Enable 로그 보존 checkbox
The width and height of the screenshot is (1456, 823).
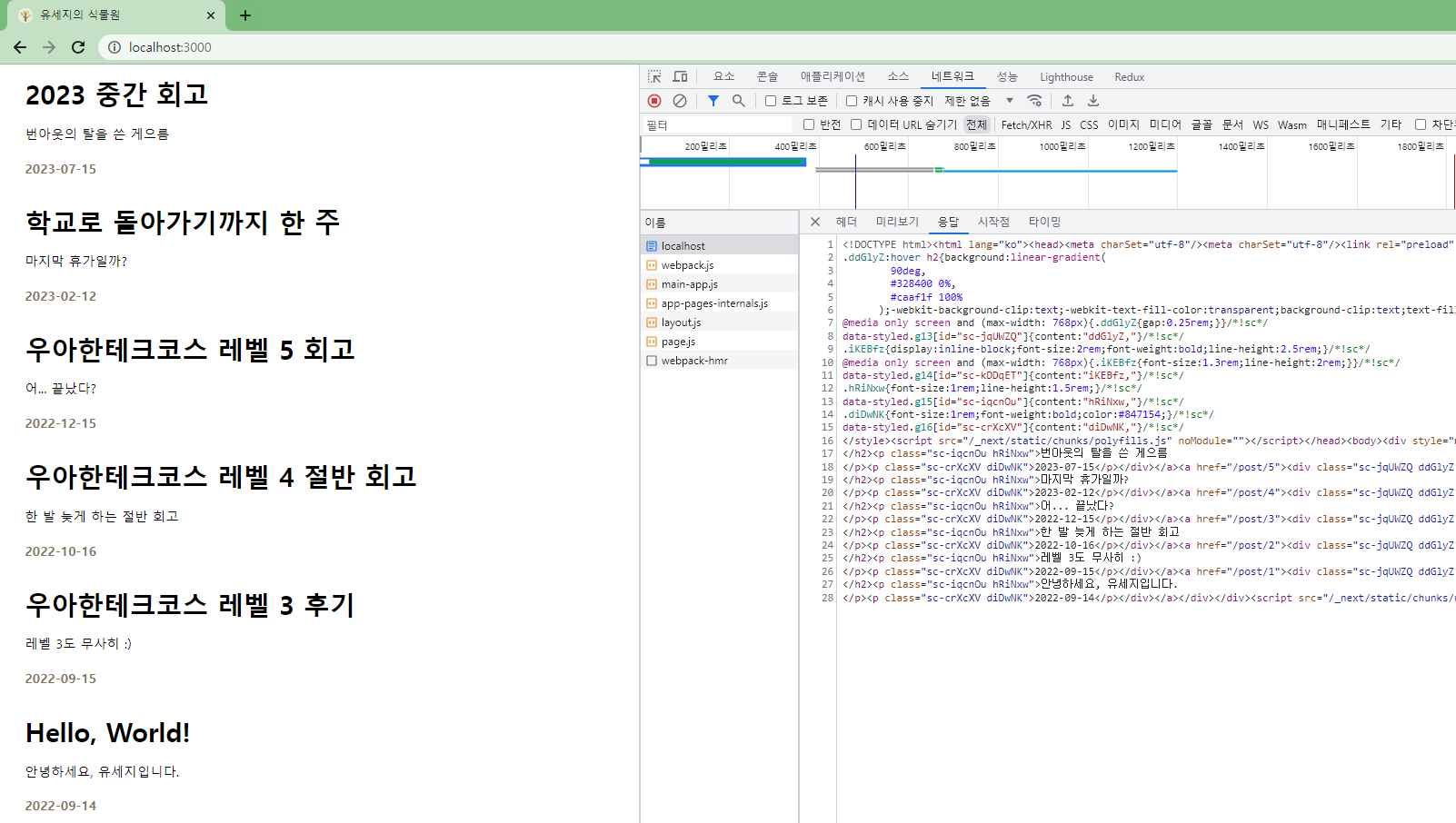tap(771, 101)
